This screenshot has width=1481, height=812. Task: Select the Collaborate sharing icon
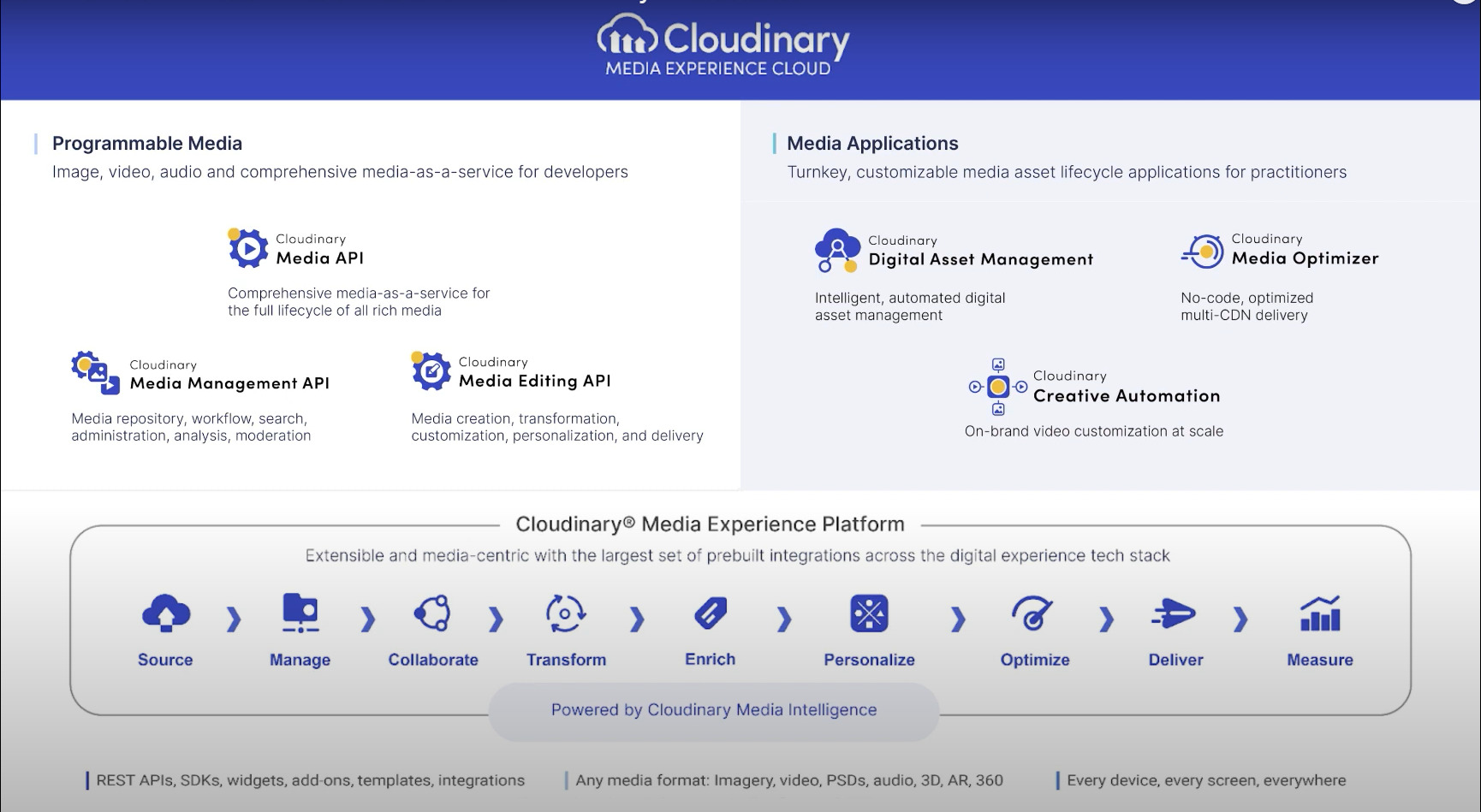pos(433,613)
